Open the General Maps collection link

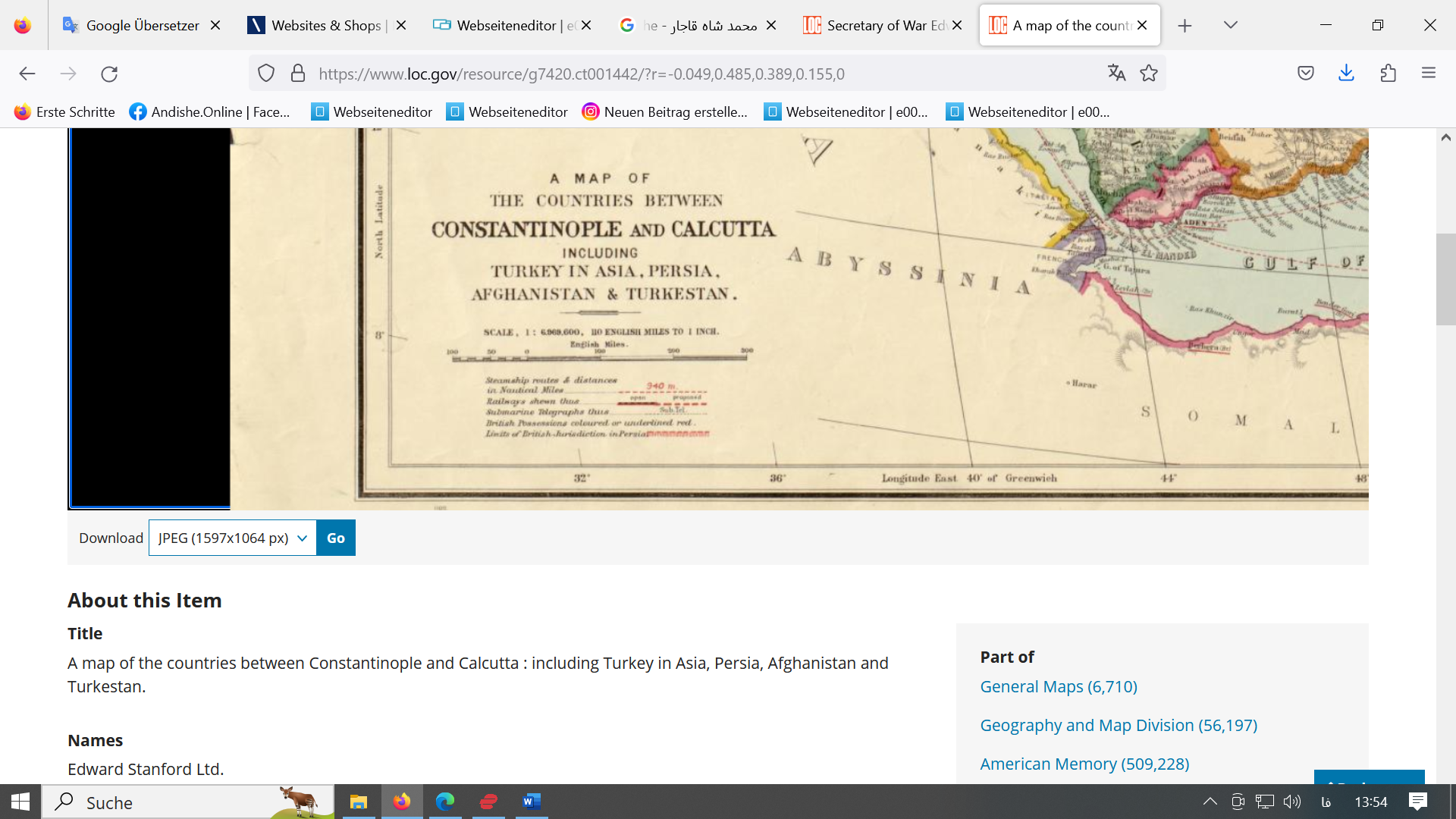(1058, 686)
